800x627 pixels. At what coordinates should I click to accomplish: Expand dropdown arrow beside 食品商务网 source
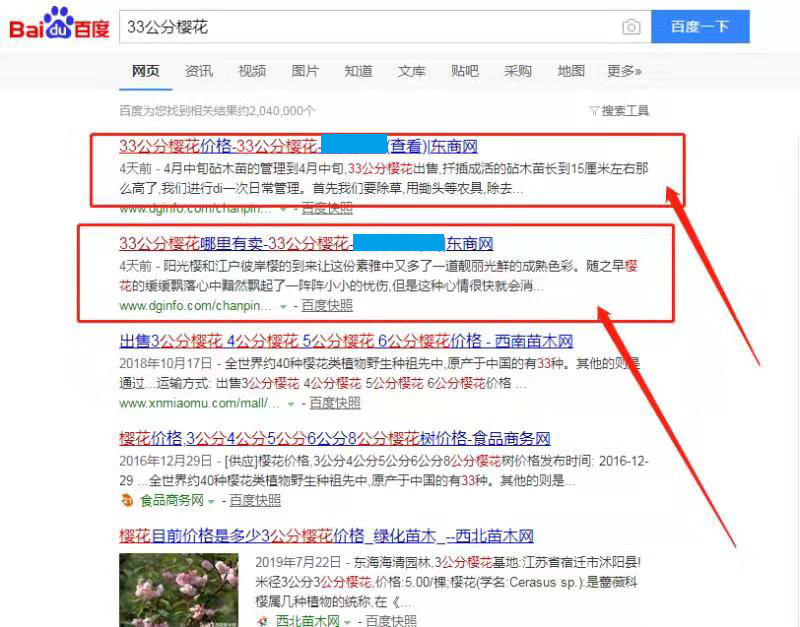[211, 501]
